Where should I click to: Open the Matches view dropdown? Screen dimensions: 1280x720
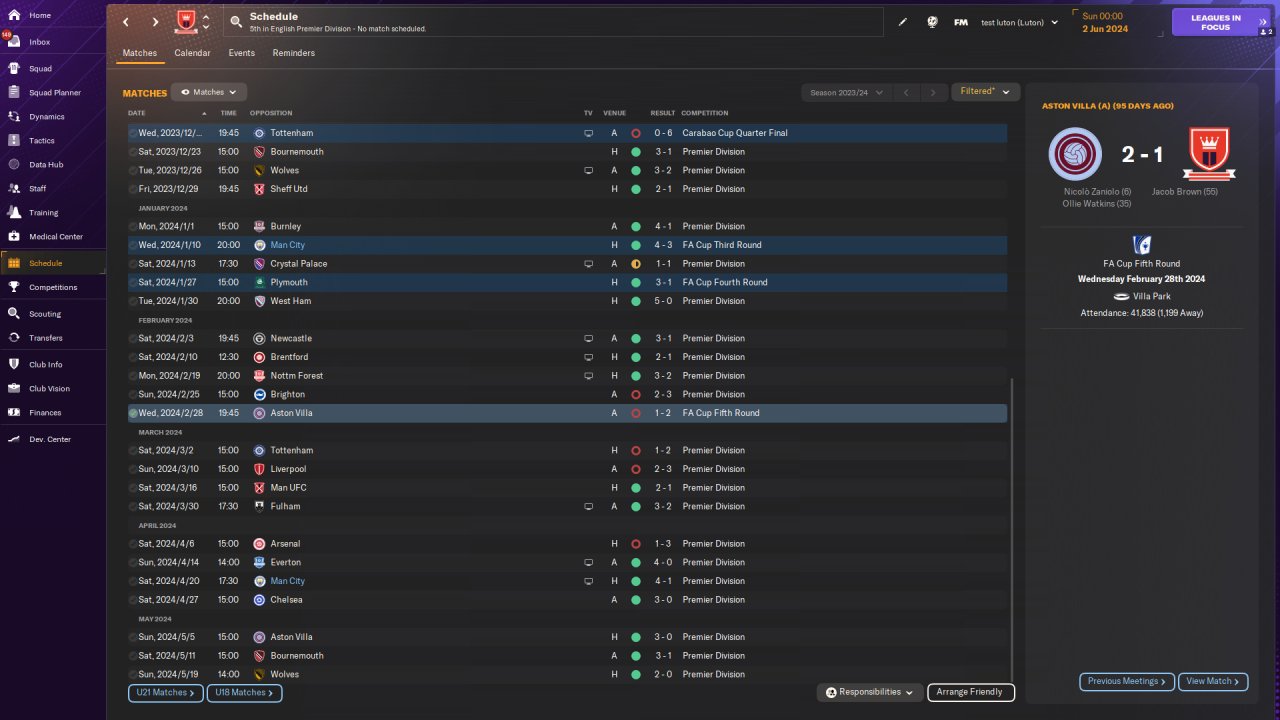coord(209,92)
